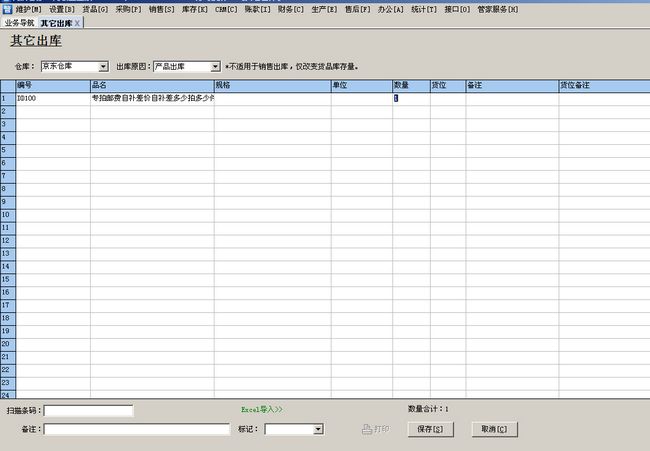This screenshot has height=451, width=650.
Task: Open the 财务 menu
Action: pos(291,8)
